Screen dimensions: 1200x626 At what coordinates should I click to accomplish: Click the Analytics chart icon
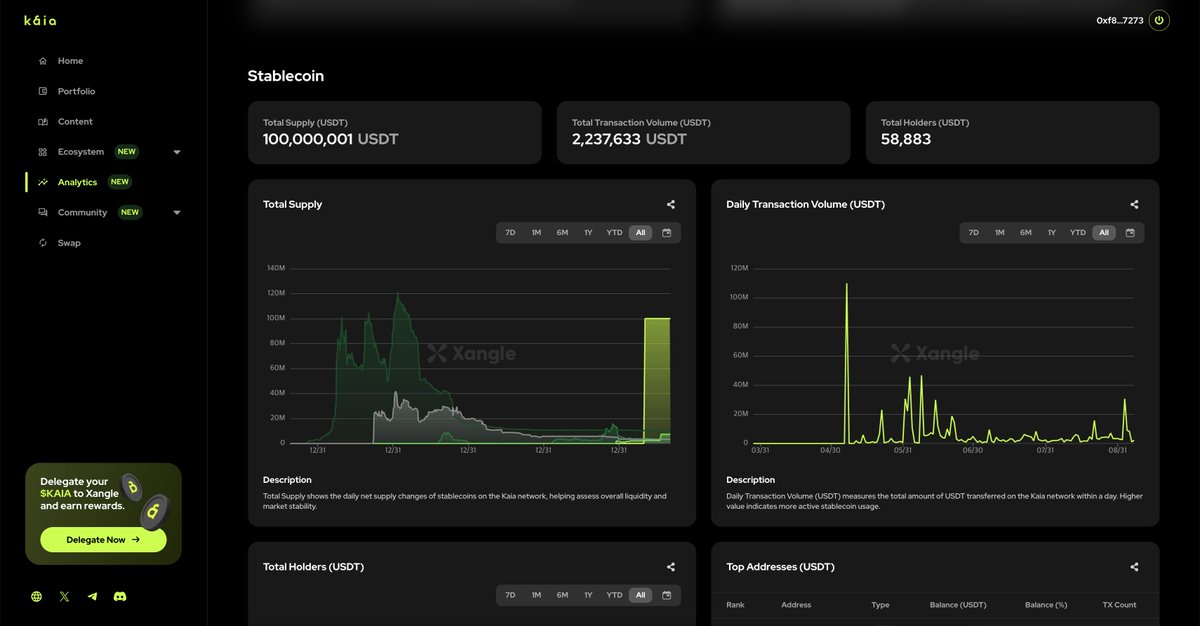[x=43, y=182]
